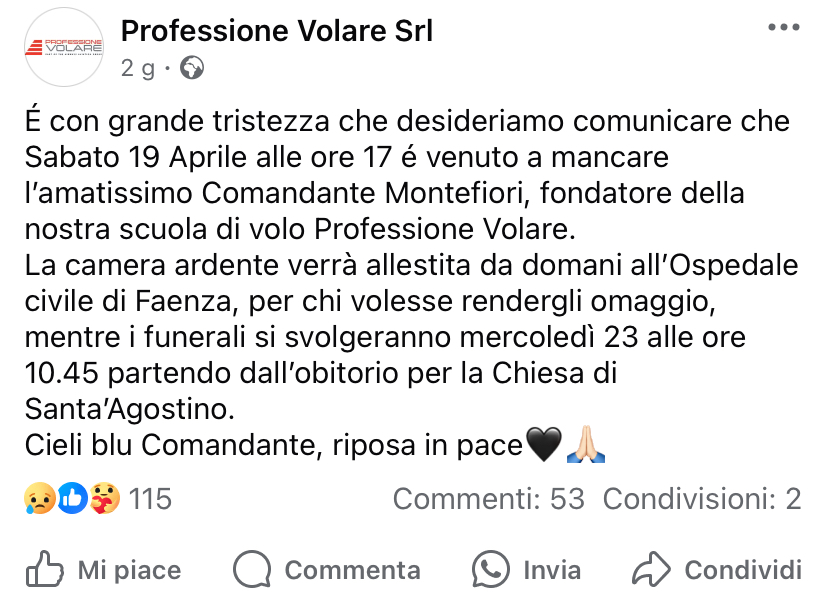View who reacted via the 115 count
The width and height of the screenshot is (828, 607).
pyautogui.click(x=151, y=498)
